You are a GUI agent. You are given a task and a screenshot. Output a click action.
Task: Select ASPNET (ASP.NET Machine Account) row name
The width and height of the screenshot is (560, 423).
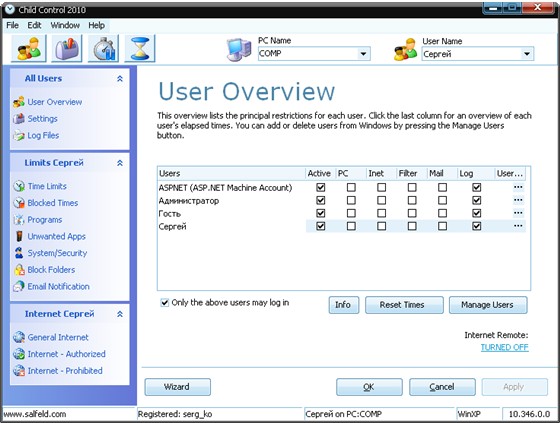(x=225, y=188)
